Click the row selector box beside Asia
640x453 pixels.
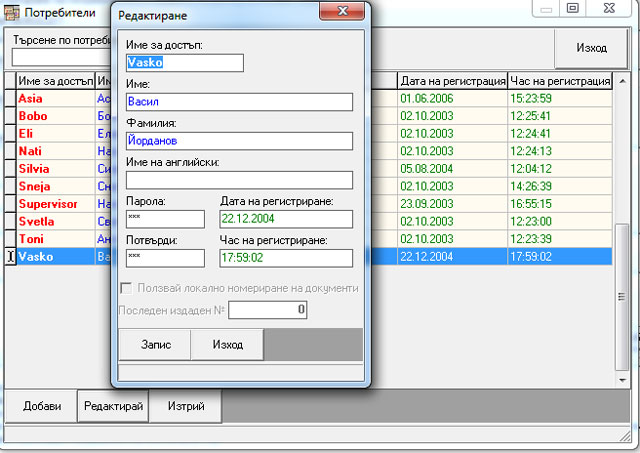[10, 98]
